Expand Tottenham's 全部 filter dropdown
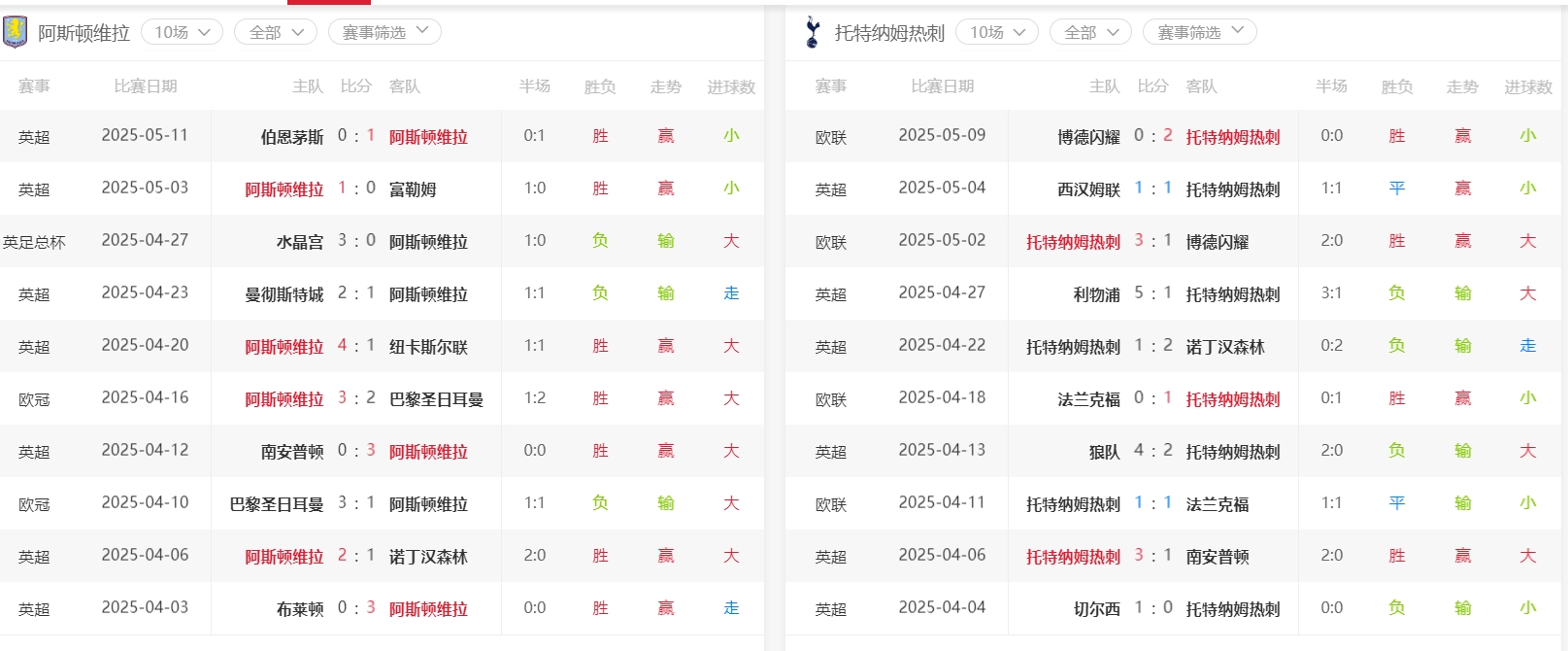The width and height of the screenshot is (1568, 651). 1090,32
